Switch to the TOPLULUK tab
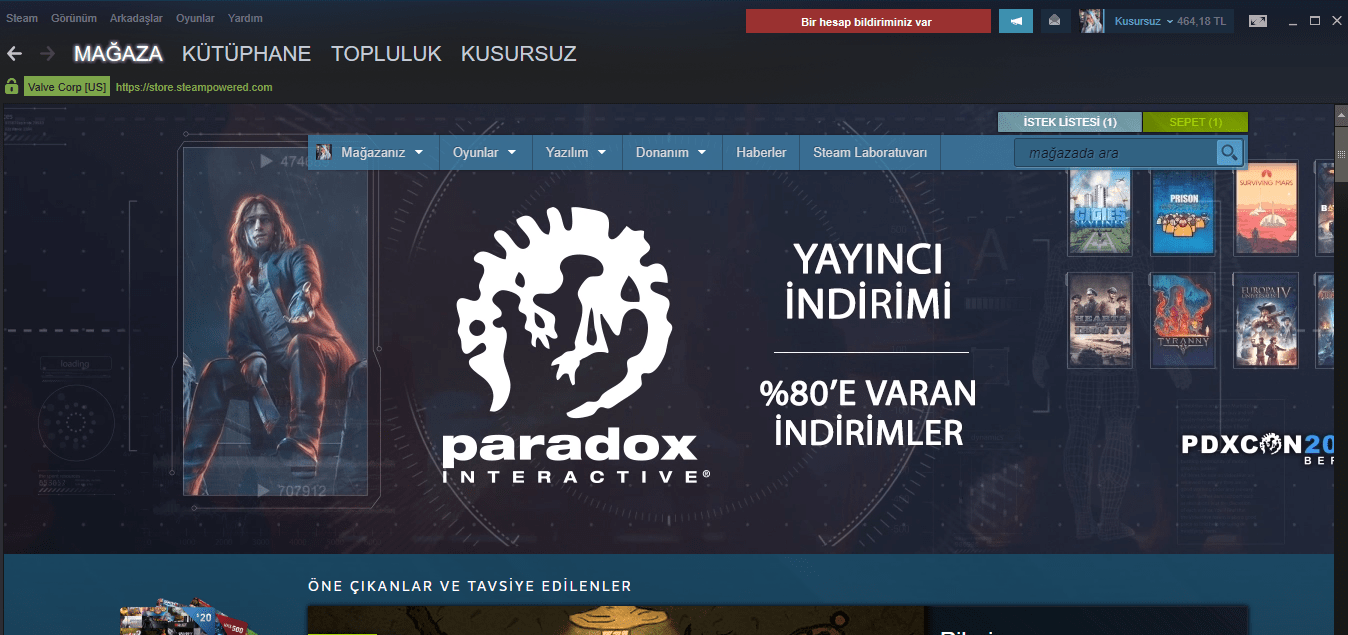 point(386,53)
